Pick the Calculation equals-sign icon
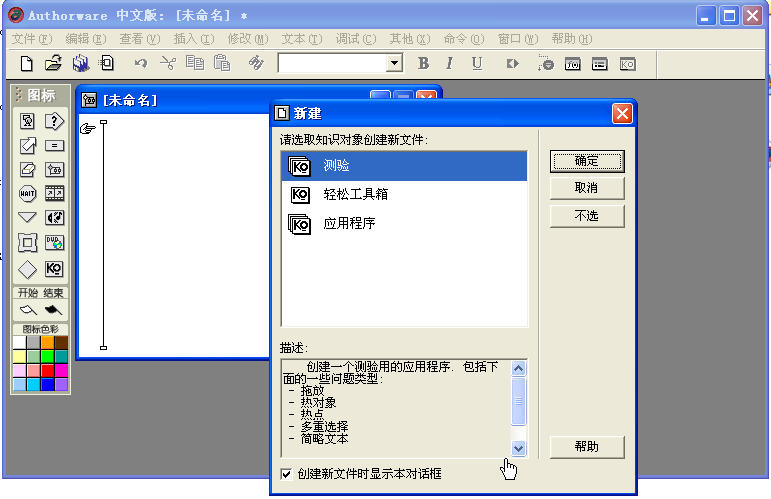Screen dimensions: 771x499 [x=54, y=145]
